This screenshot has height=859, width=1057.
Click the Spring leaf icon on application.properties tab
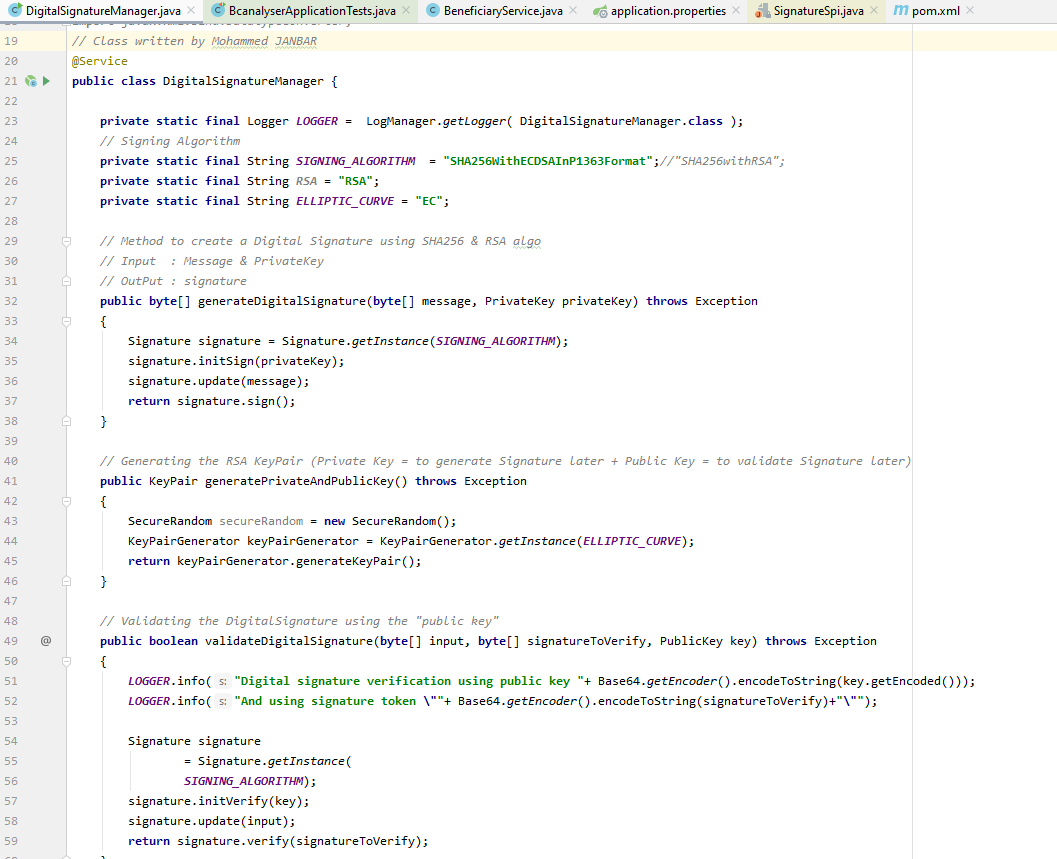600,11
